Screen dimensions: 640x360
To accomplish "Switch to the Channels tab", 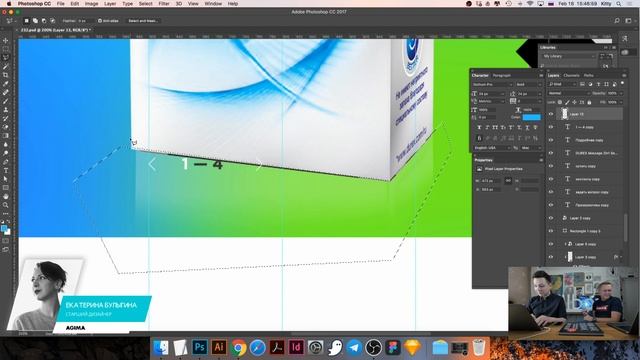I will [x=571, y=76].
